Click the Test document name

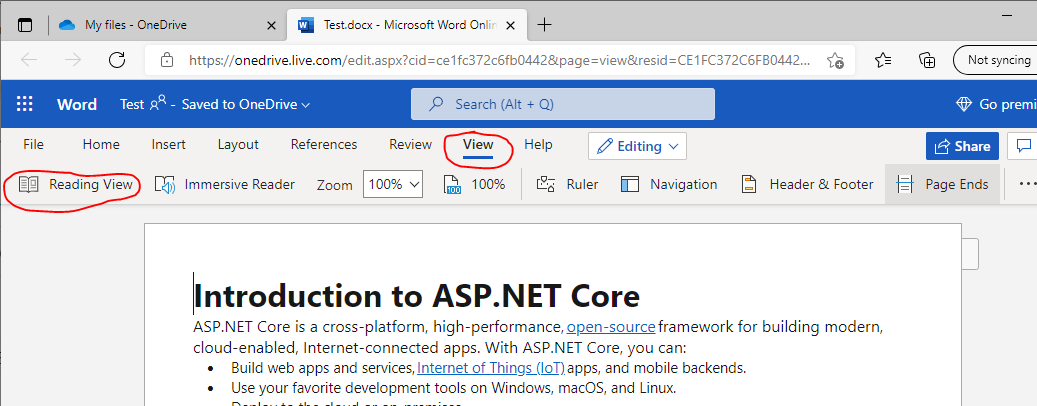132,104
